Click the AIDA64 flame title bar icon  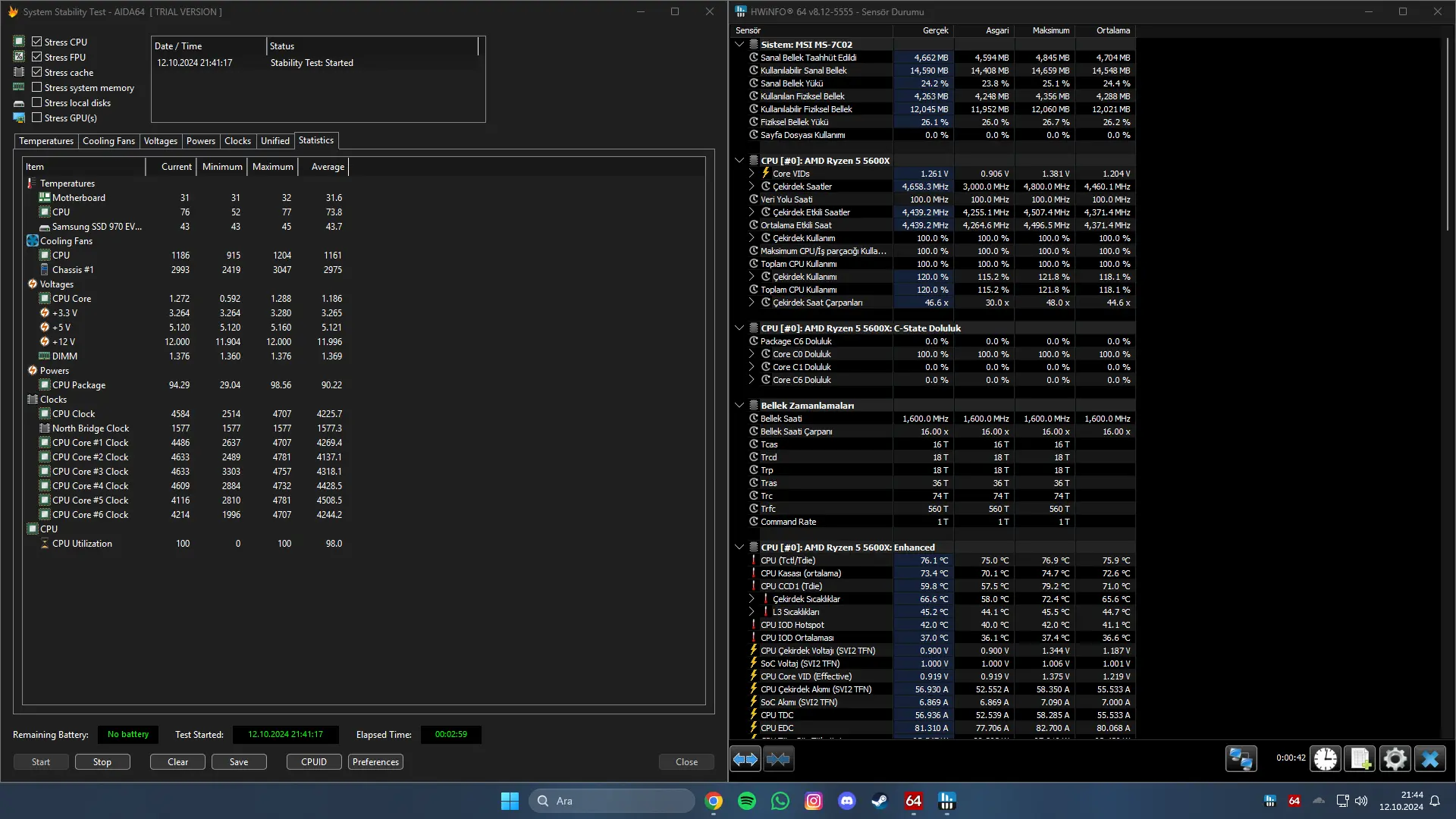13,12
